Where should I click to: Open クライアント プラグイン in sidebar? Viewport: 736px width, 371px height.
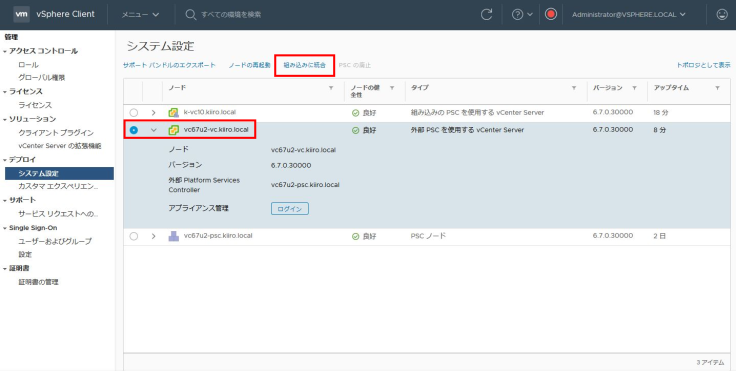(x=56, y=133)
